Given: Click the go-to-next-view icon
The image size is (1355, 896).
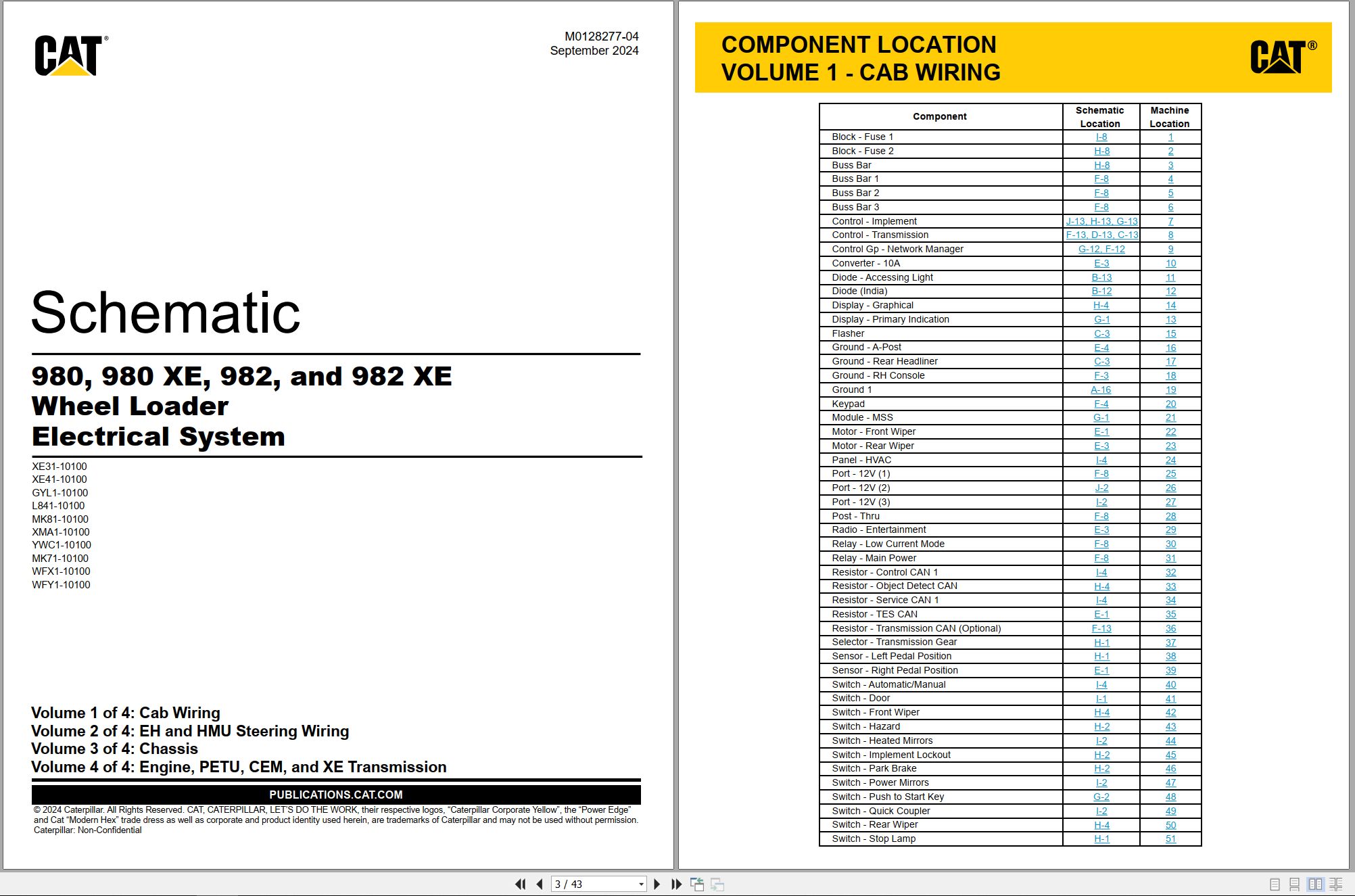Looking at the screenshot, I should [717, 884].
